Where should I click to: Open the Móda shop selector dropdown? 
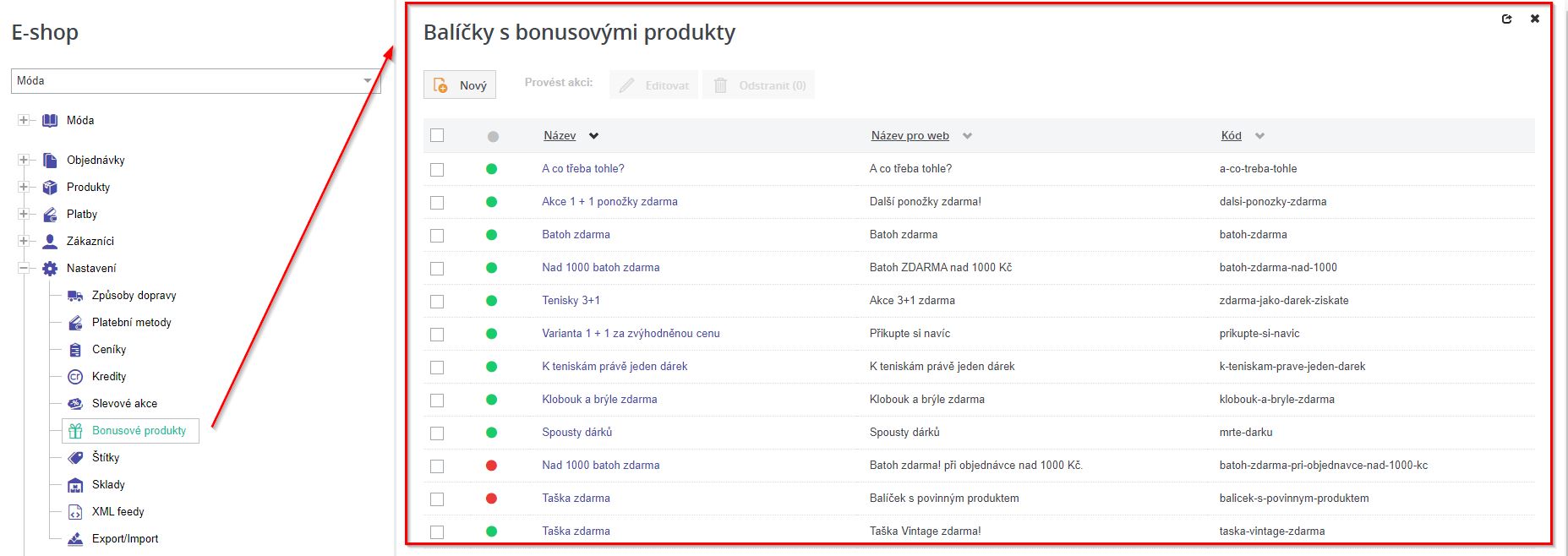196,80
